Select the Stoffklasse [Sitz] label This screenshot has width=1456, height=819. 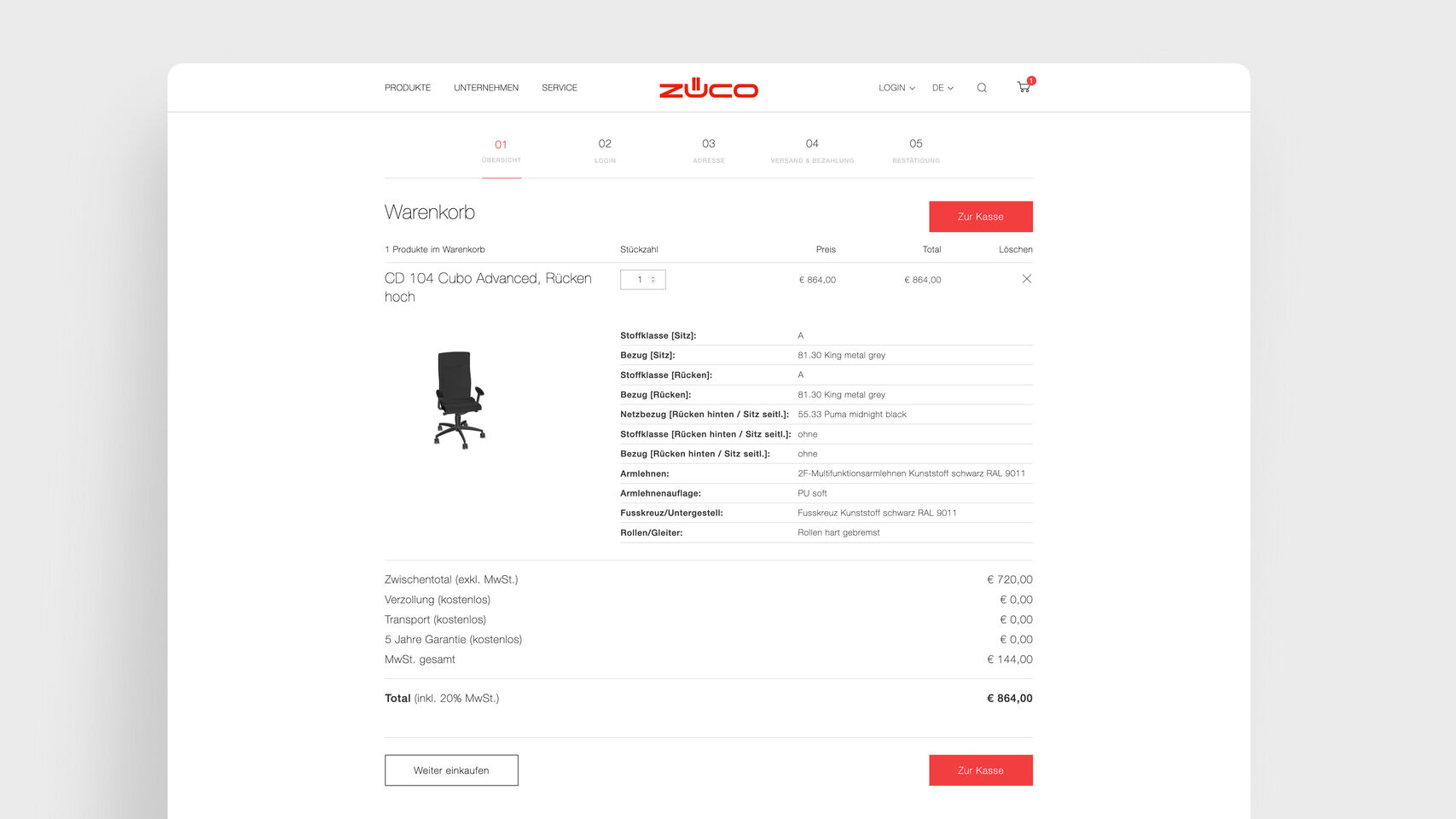(658, 335)
